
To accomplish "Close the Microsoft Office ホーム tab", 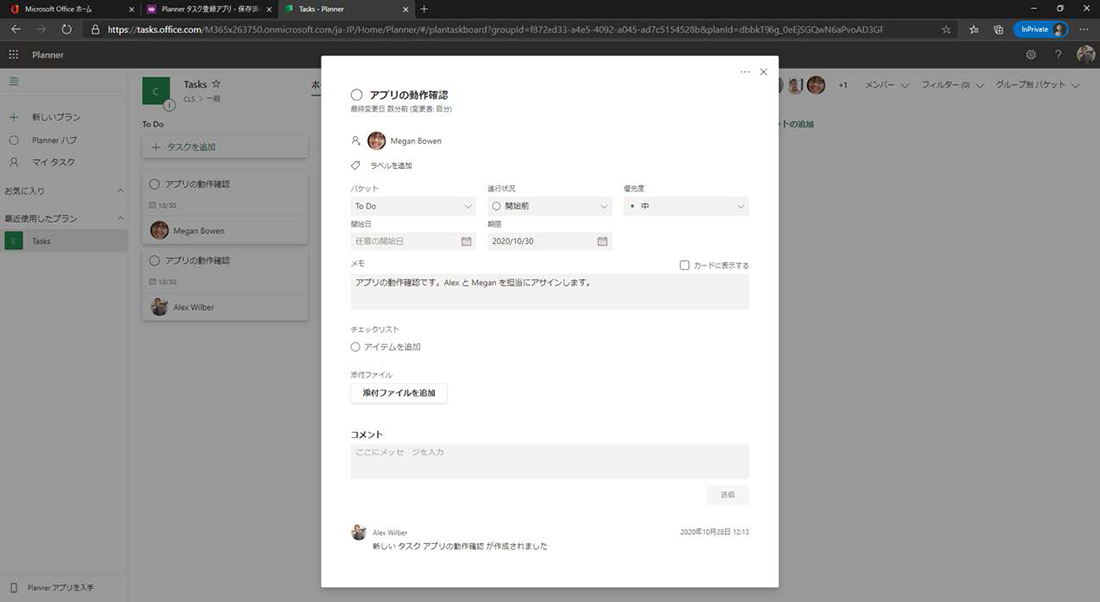I will click(131, 9).
